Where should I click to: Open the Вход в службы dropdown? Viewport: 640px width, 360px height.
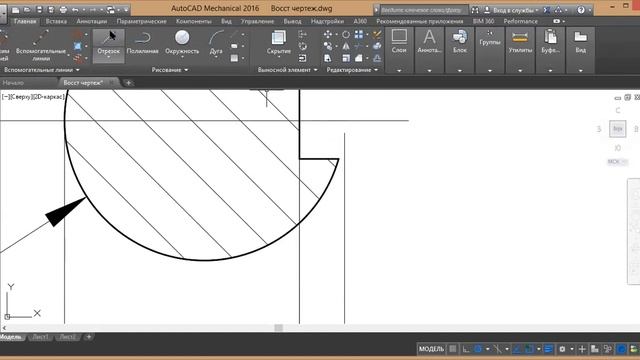tap(516, 10)
